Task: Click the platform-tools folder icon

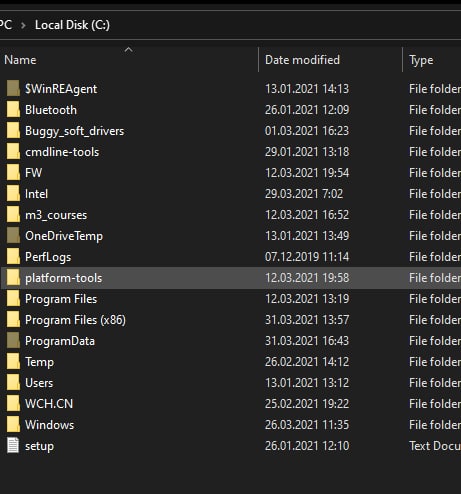Action: coord(13,278)
